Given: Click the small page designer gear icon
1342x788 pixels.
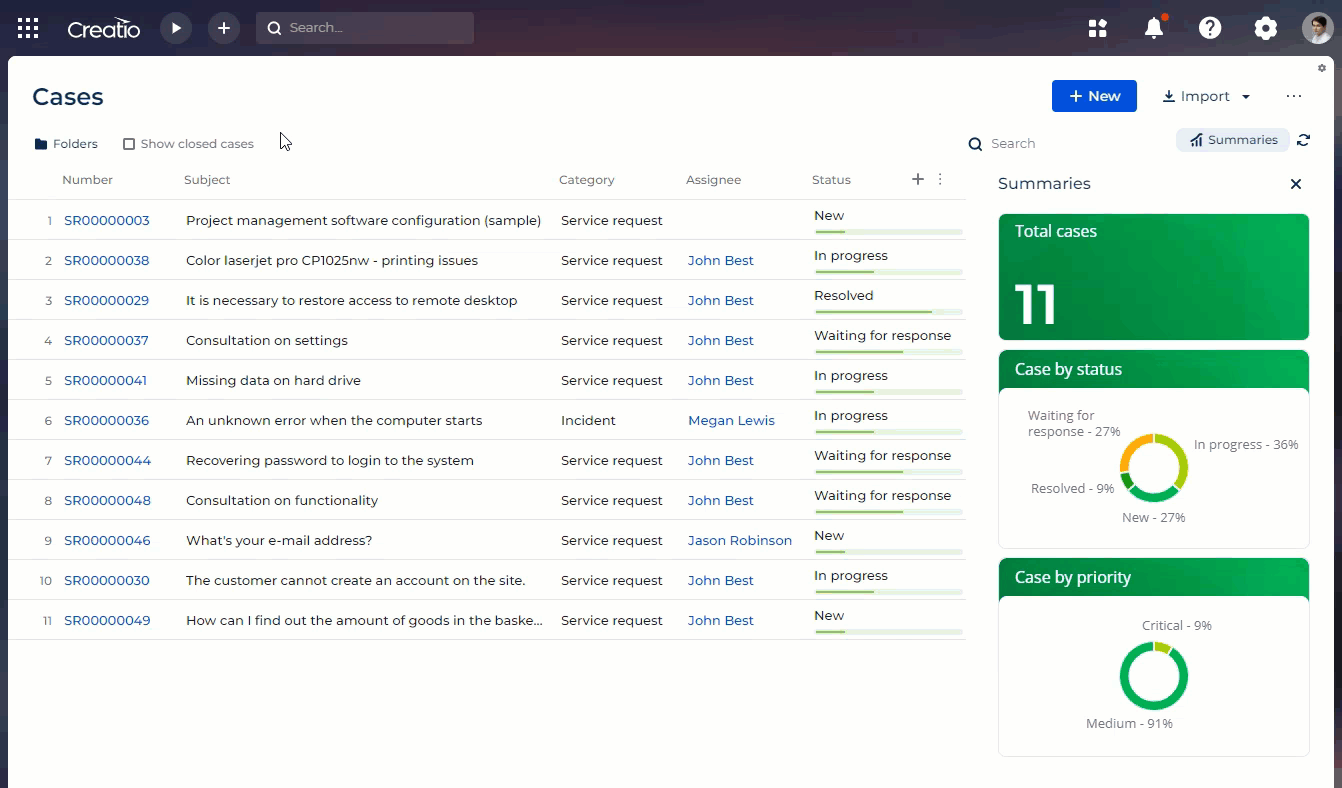Looking at the screenshot, I should [x=1322, y=68].
